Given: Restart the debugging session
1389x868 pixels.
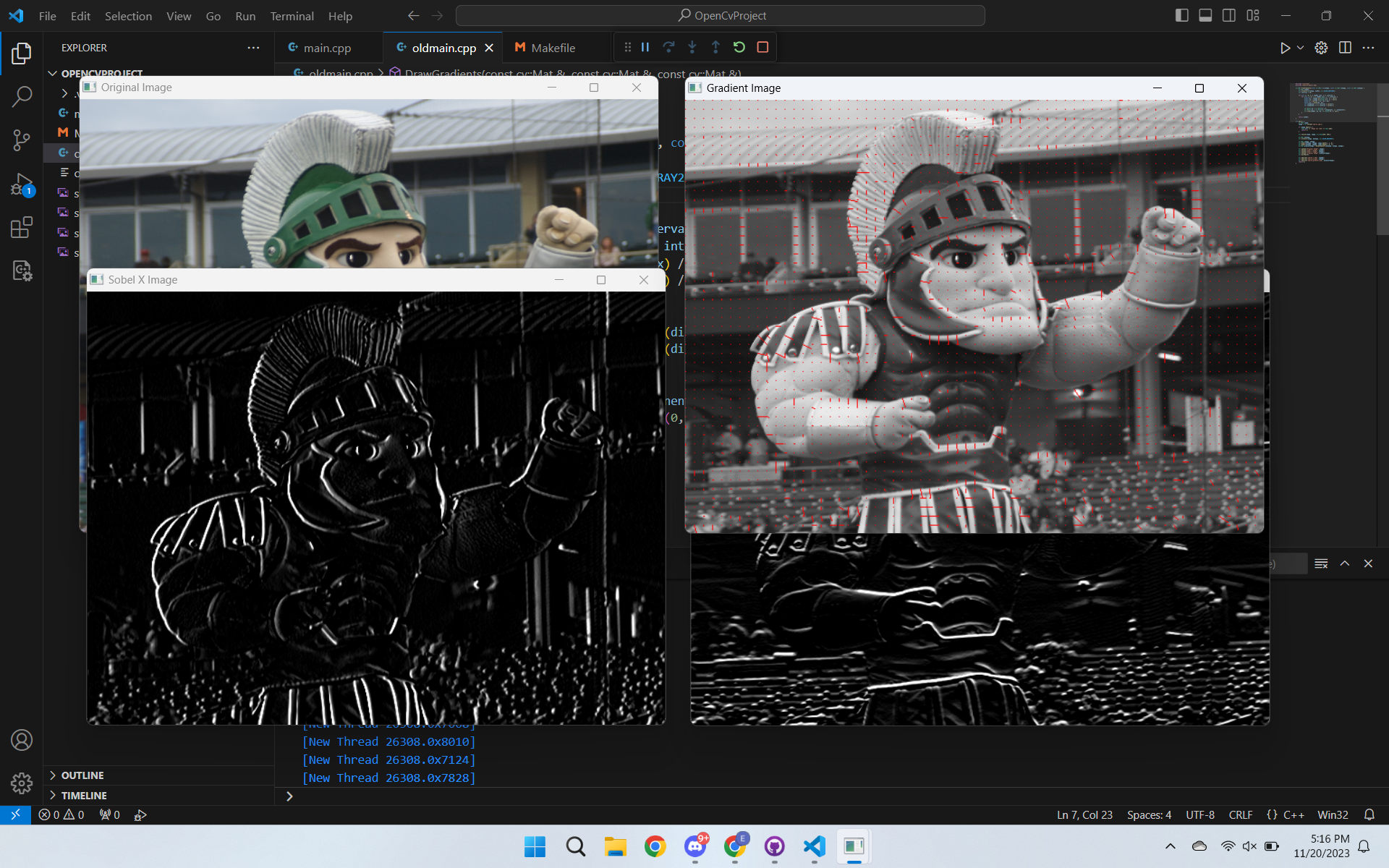Looking at the screenshot, I should pos(739,47).
